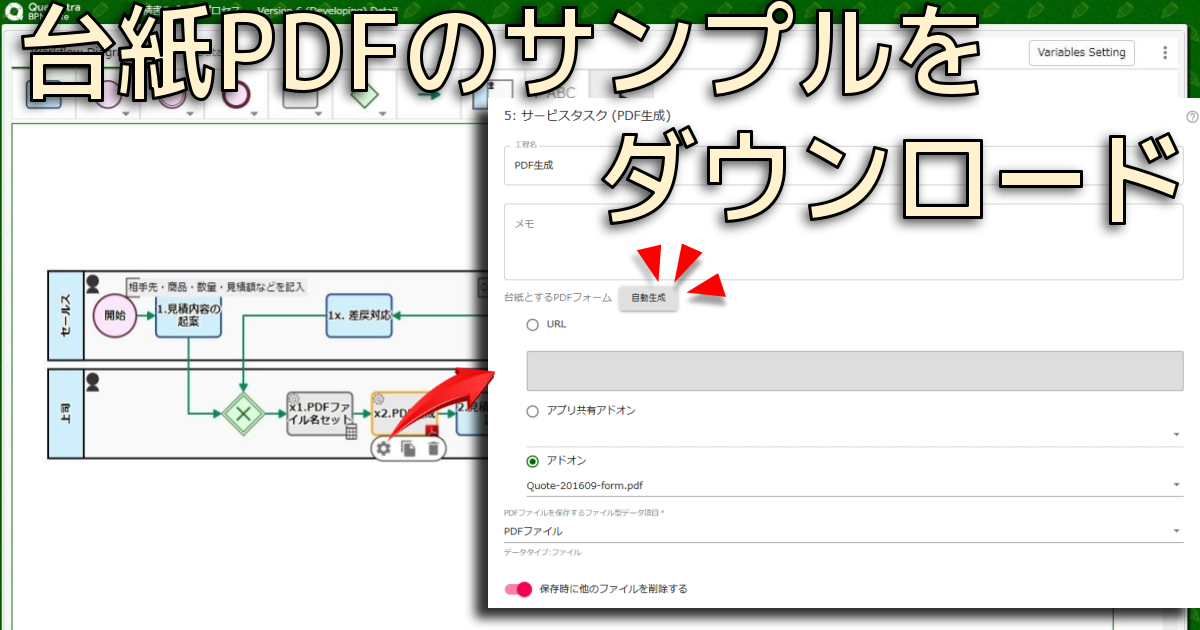1200x630 pixels.
Task: Expand the アプリ共有アドオン dropdown arrow
Action: point(1177,435)
